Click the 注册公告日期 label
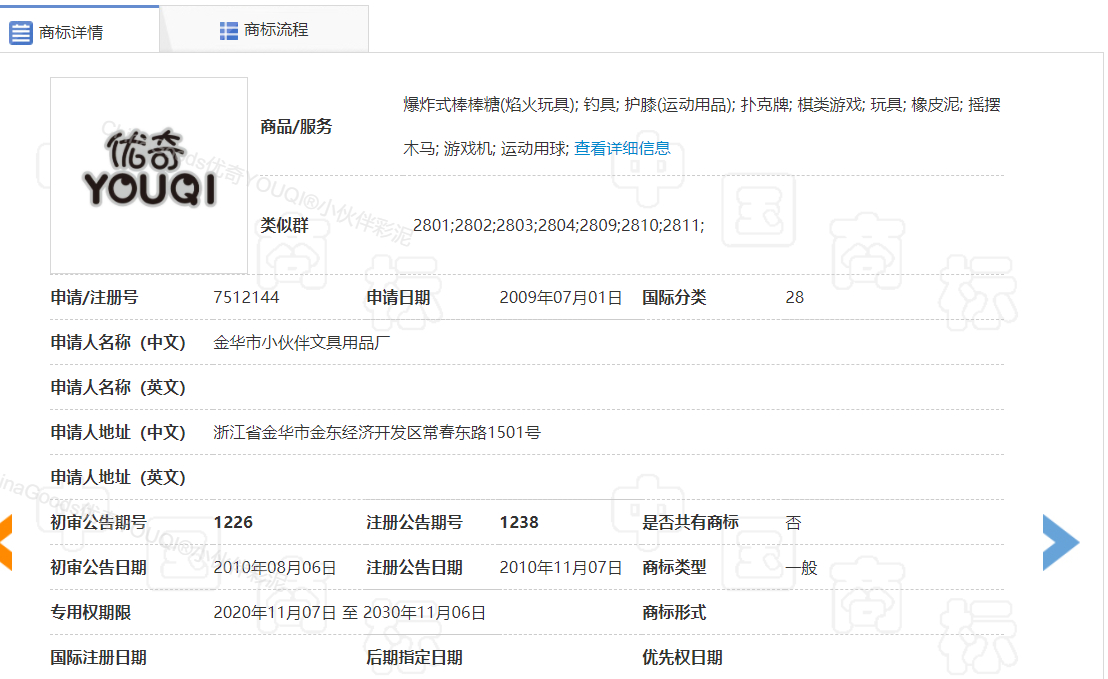The height and width of the screenshot is (679, 1108). tap(414, 567)
